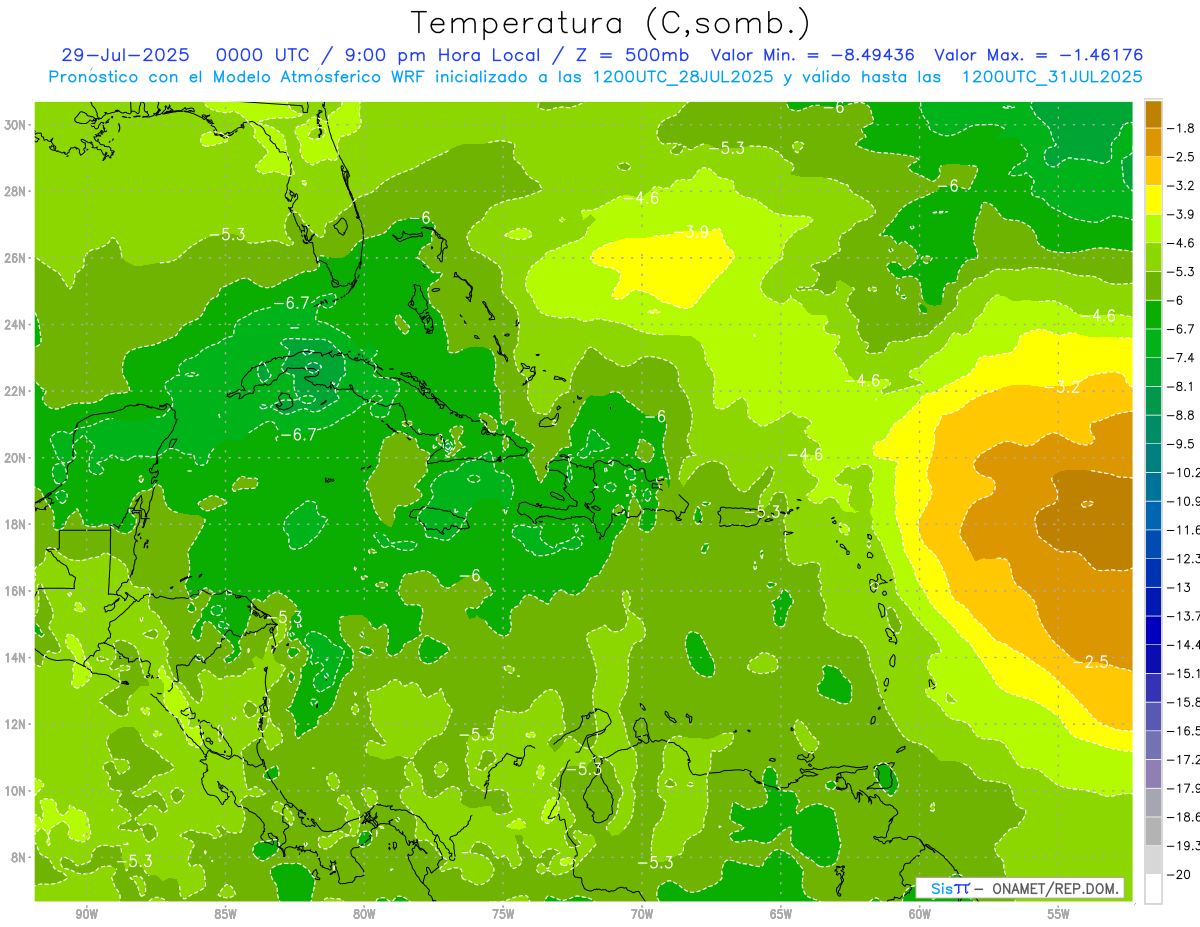Click the '30N' latitude axis label

(x=17, y=125)
